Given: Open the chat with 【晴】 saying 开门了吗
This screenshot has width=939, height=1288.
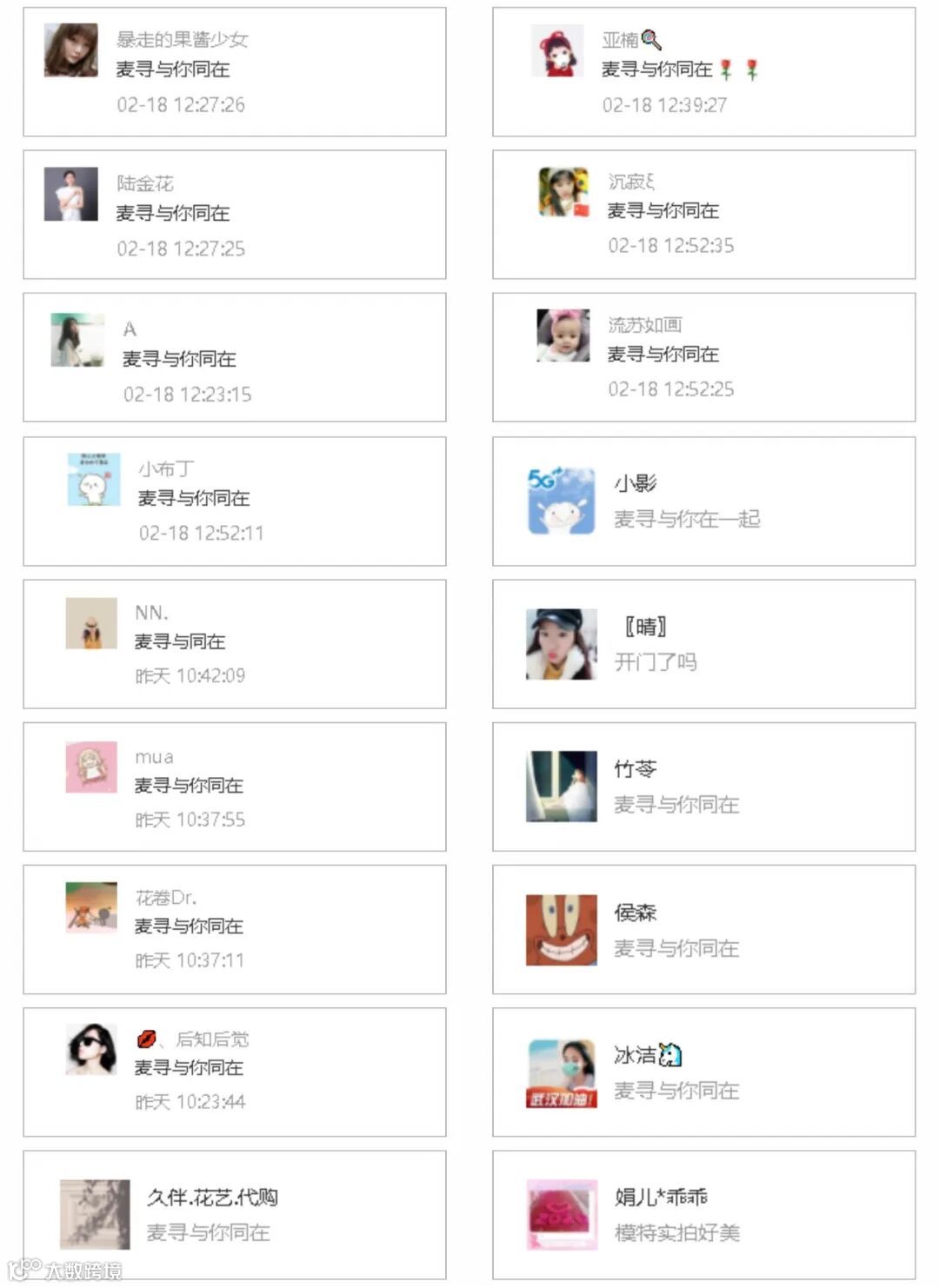Looking at the screenshot, I should (703, 644).
